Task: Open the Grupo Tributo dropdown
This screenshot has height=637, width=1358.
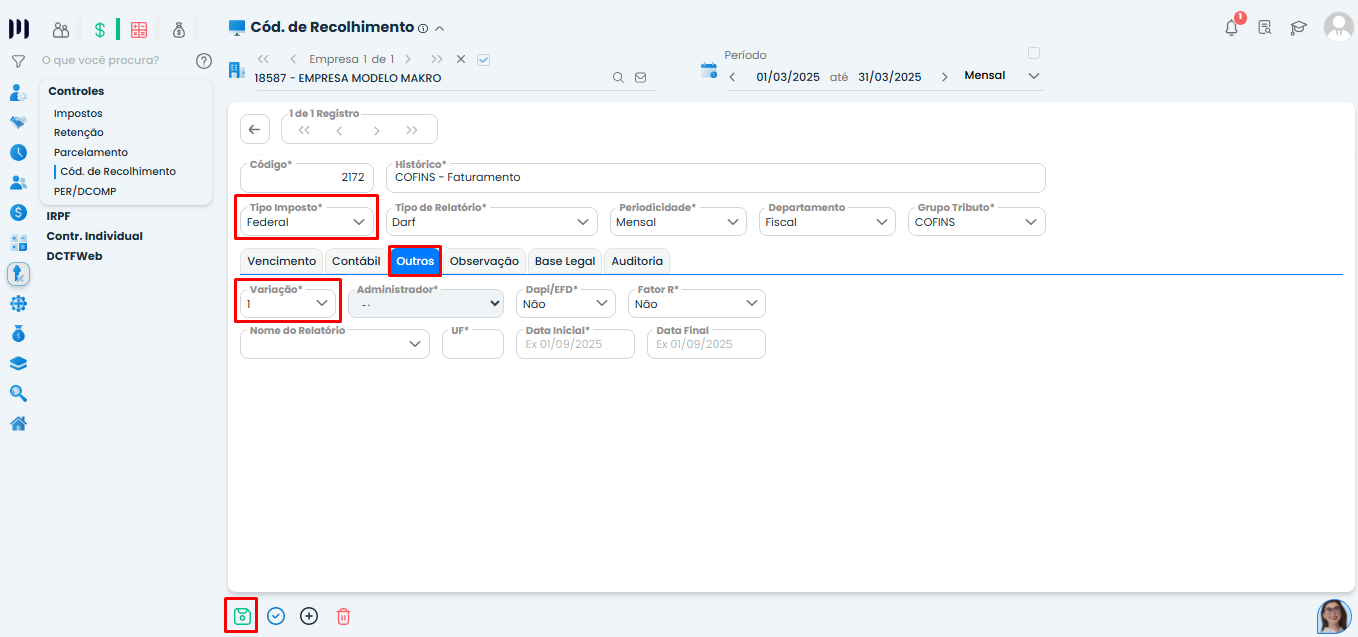Action: [976, 222]
